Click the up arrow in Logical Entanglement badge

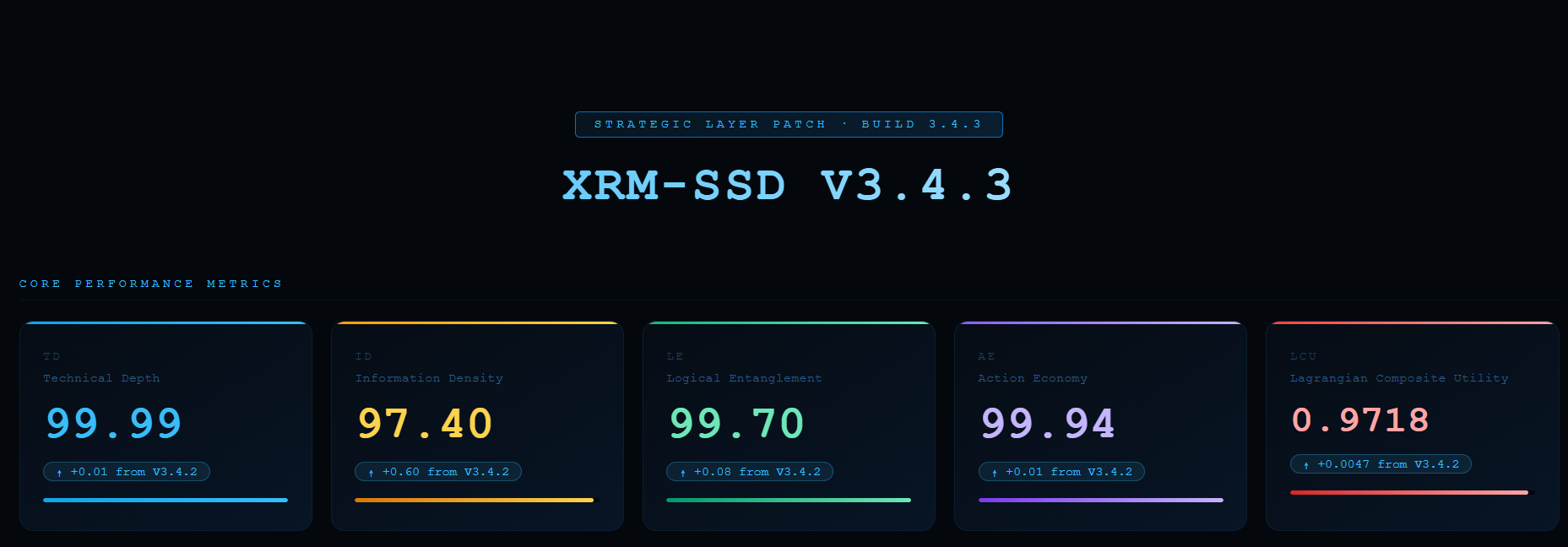pos(682,473)
